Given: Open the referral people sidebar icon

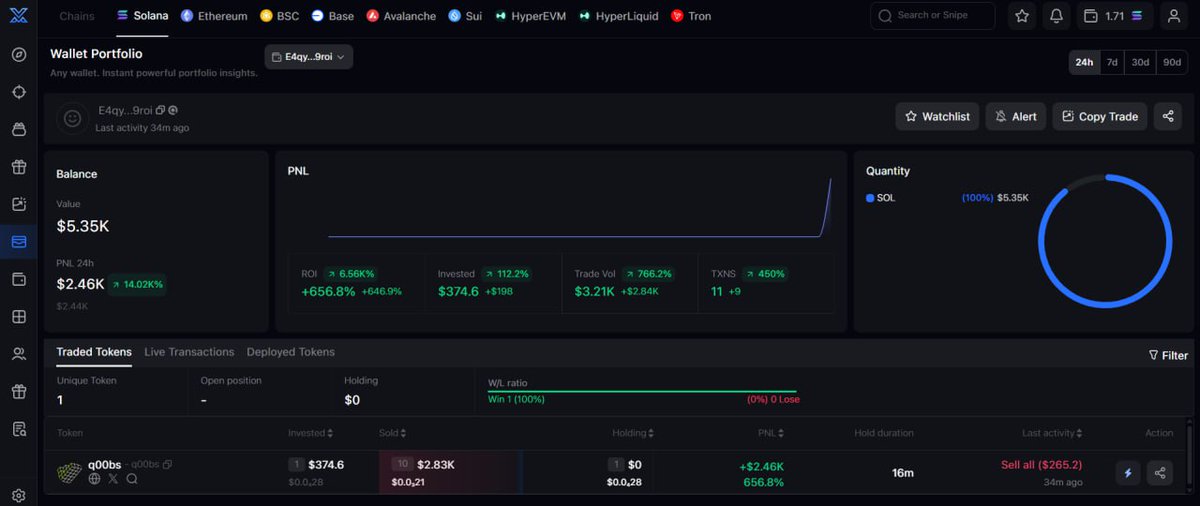Looking at the screenshot, I should click(x=19, y=354).
